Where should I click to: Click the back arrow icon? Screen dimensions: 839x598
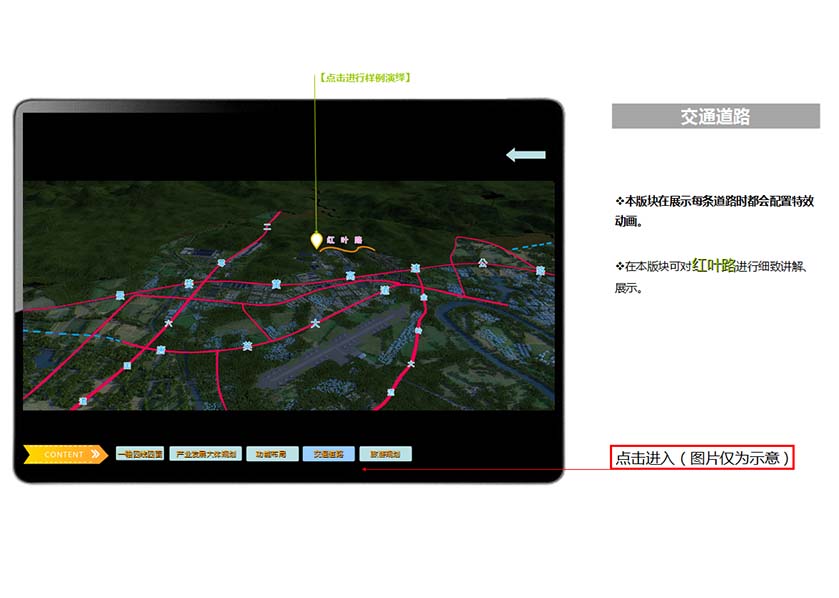pos(525,155)
